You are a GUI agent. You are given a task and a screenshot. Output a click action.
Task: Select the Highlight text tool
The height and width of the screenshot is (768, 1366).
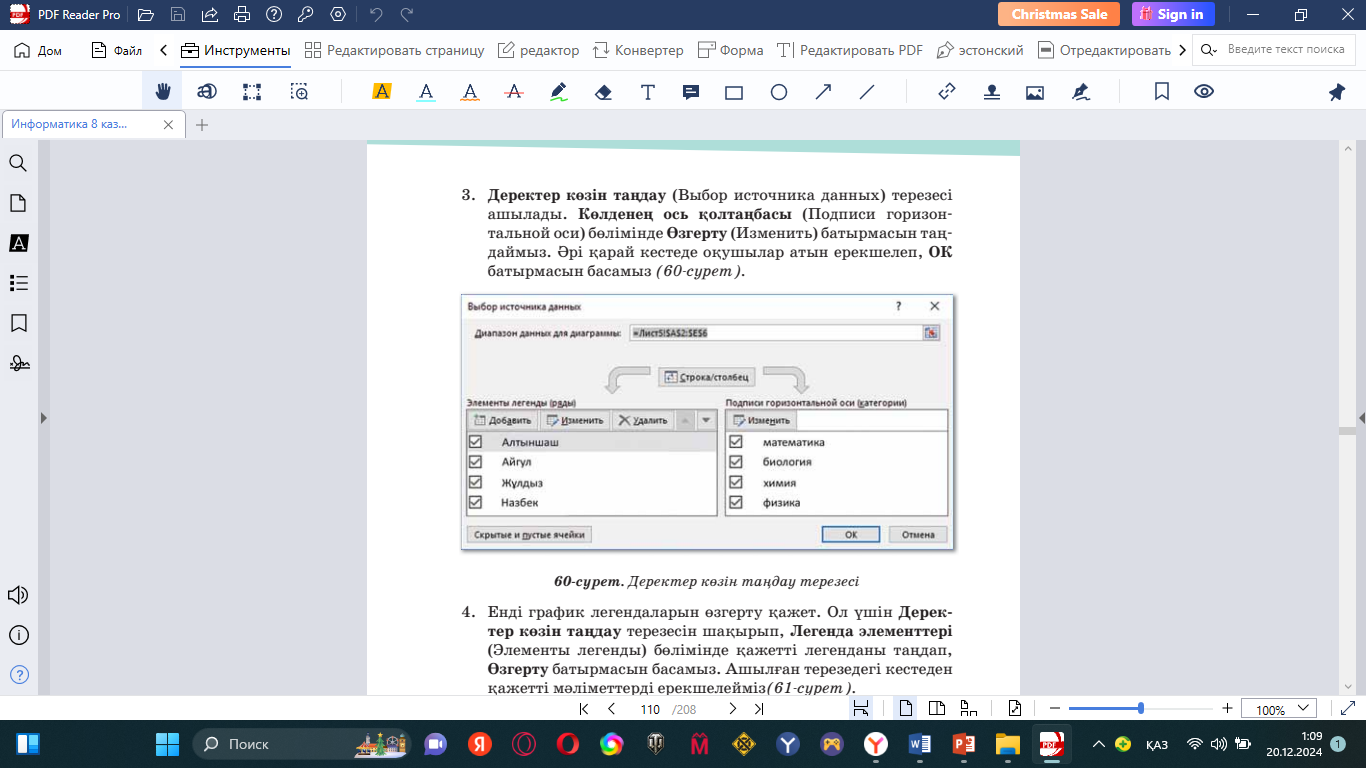(x=381, y=92)
